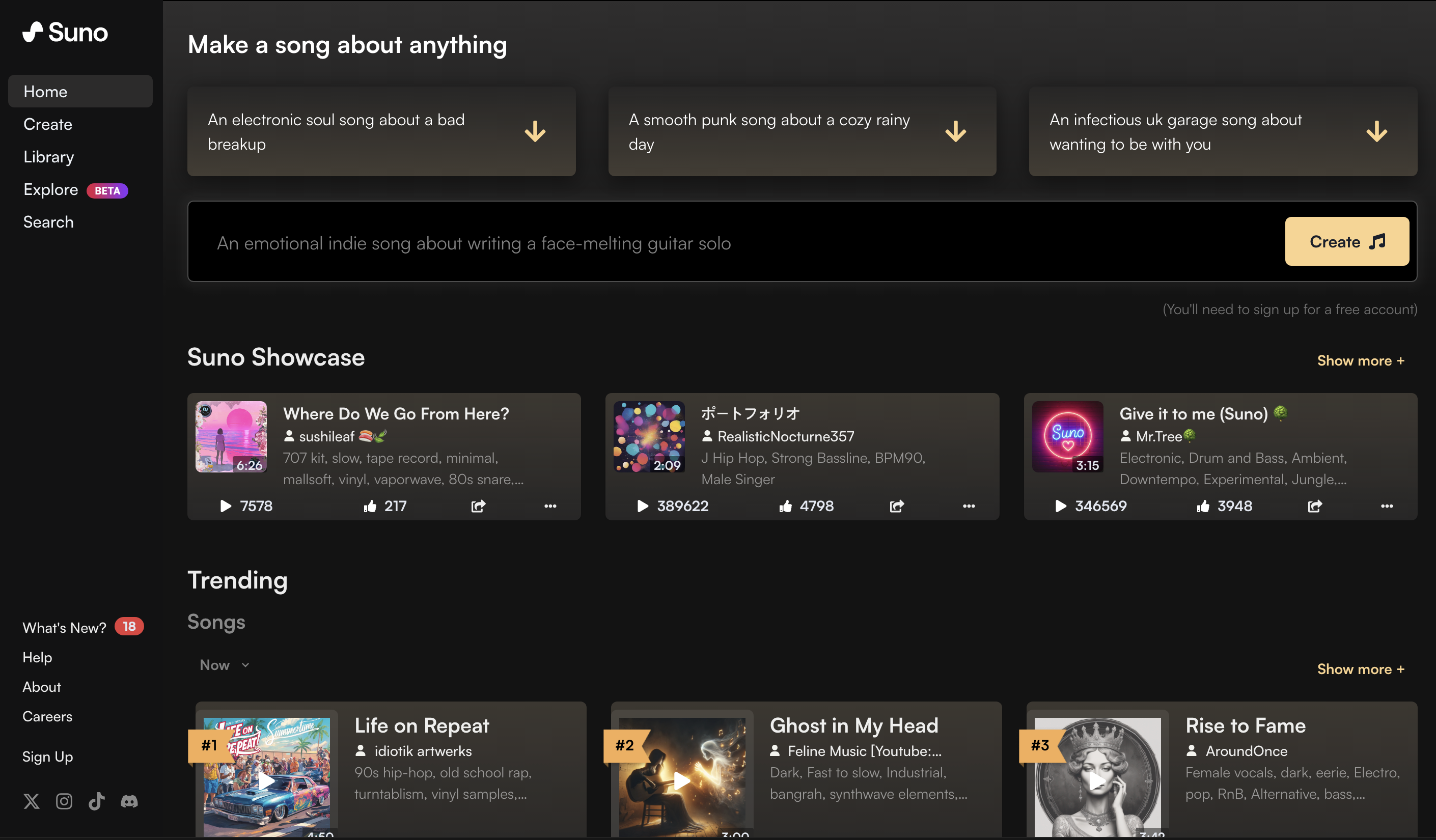This screenshot has height=840, width=1436.
Task: Play the #3 trending song 'Rise to Fame'
Action: coord(1097,781)
